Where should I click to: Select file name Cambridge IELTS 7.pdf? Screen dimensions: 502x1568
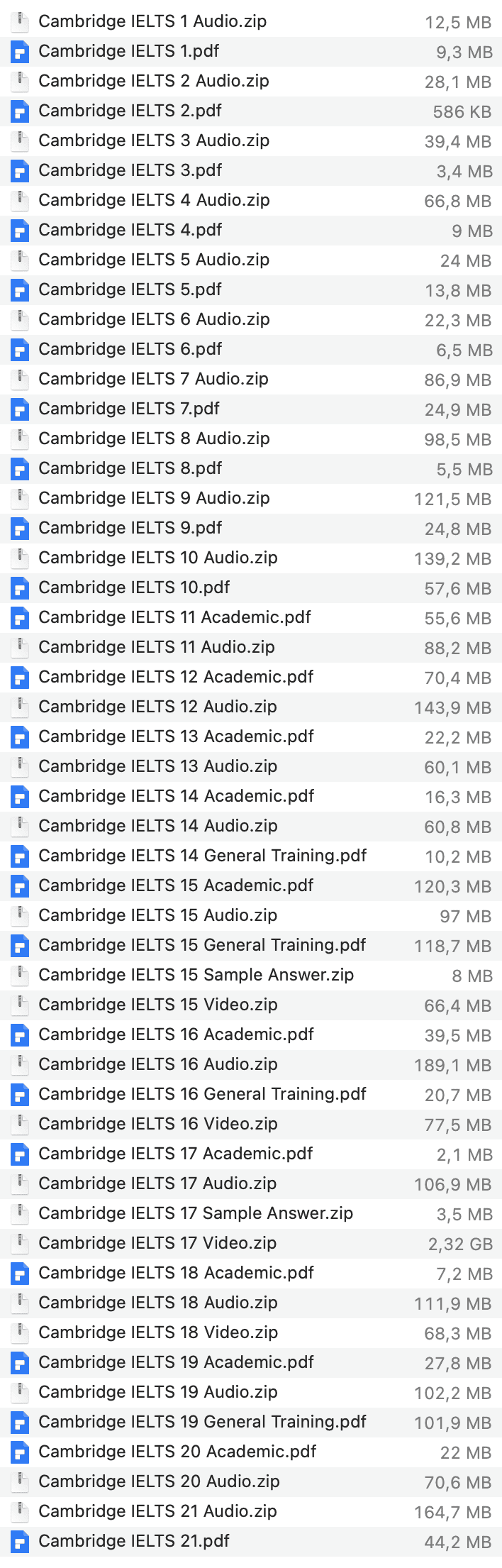pos(130,409)
